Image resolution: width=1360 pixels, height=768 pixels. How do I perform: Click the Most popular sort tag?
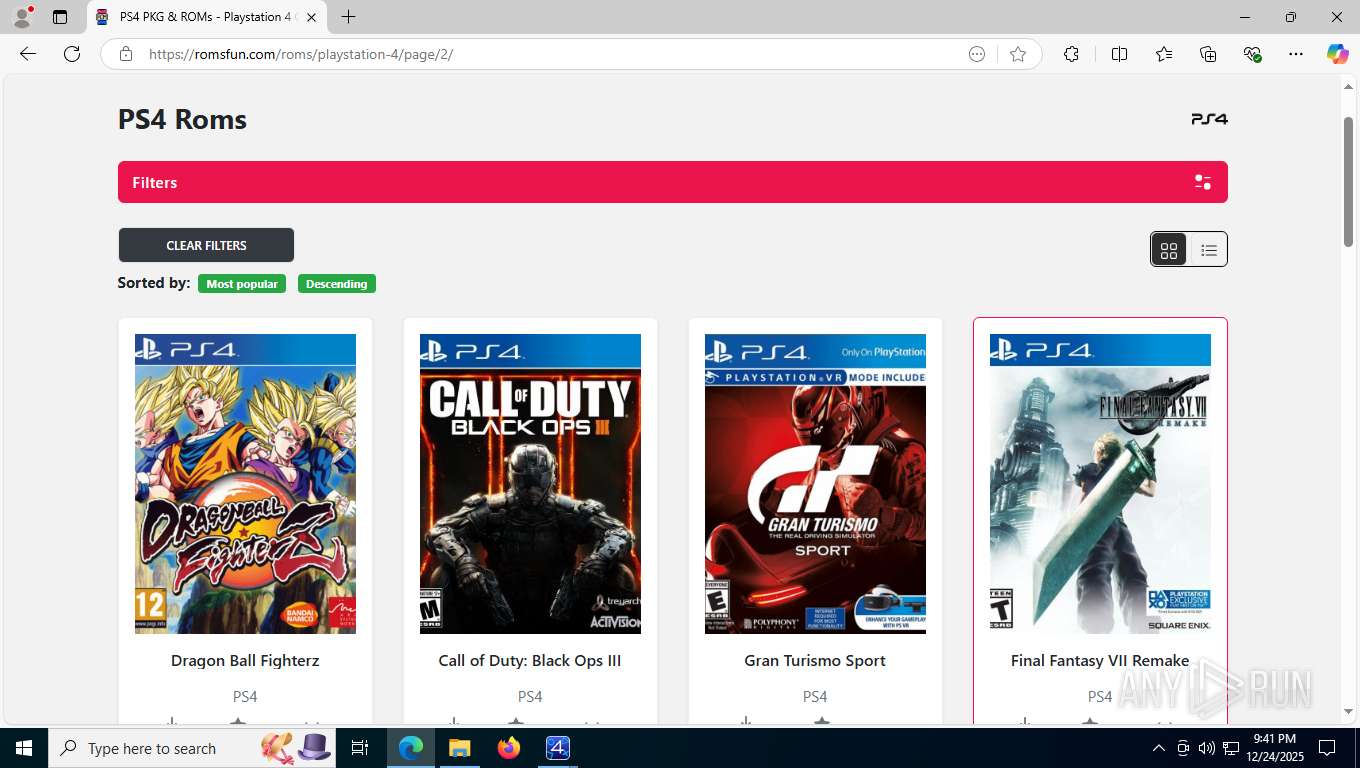click(x=242, y=284)
